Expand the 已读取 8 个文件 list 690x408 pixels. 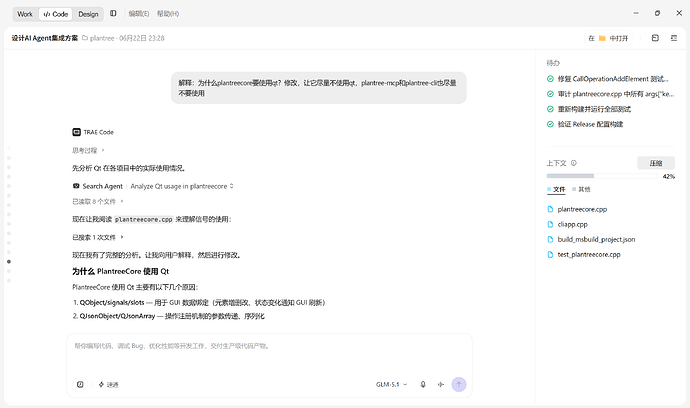(x=98, y=202)
